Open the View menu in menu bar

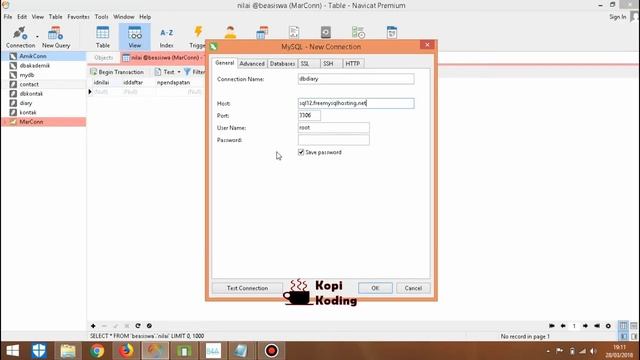pyautogui.click(x=38, y=17)
